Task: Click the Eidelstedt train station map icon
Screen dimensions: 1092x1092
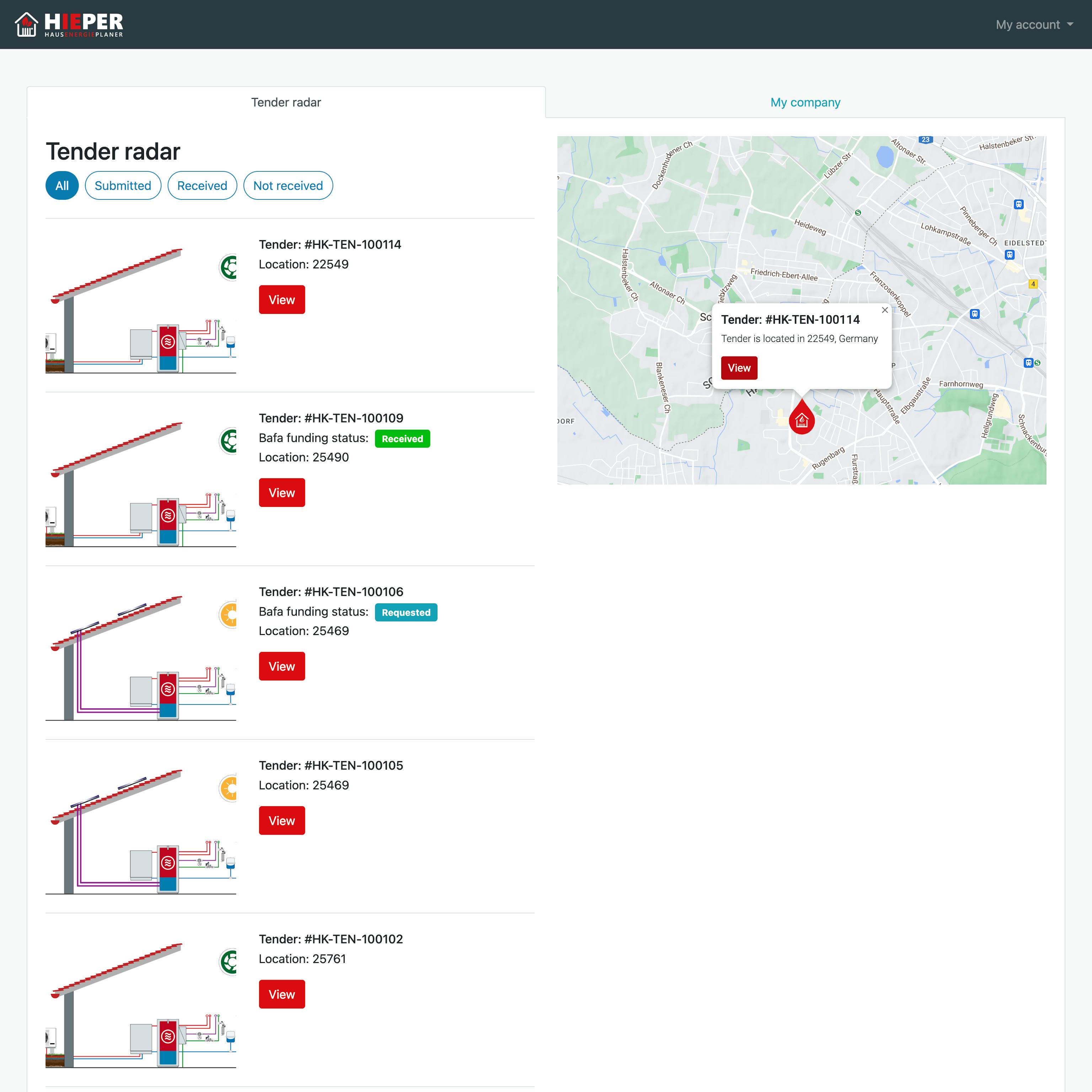Action: tap(1010, 255)
